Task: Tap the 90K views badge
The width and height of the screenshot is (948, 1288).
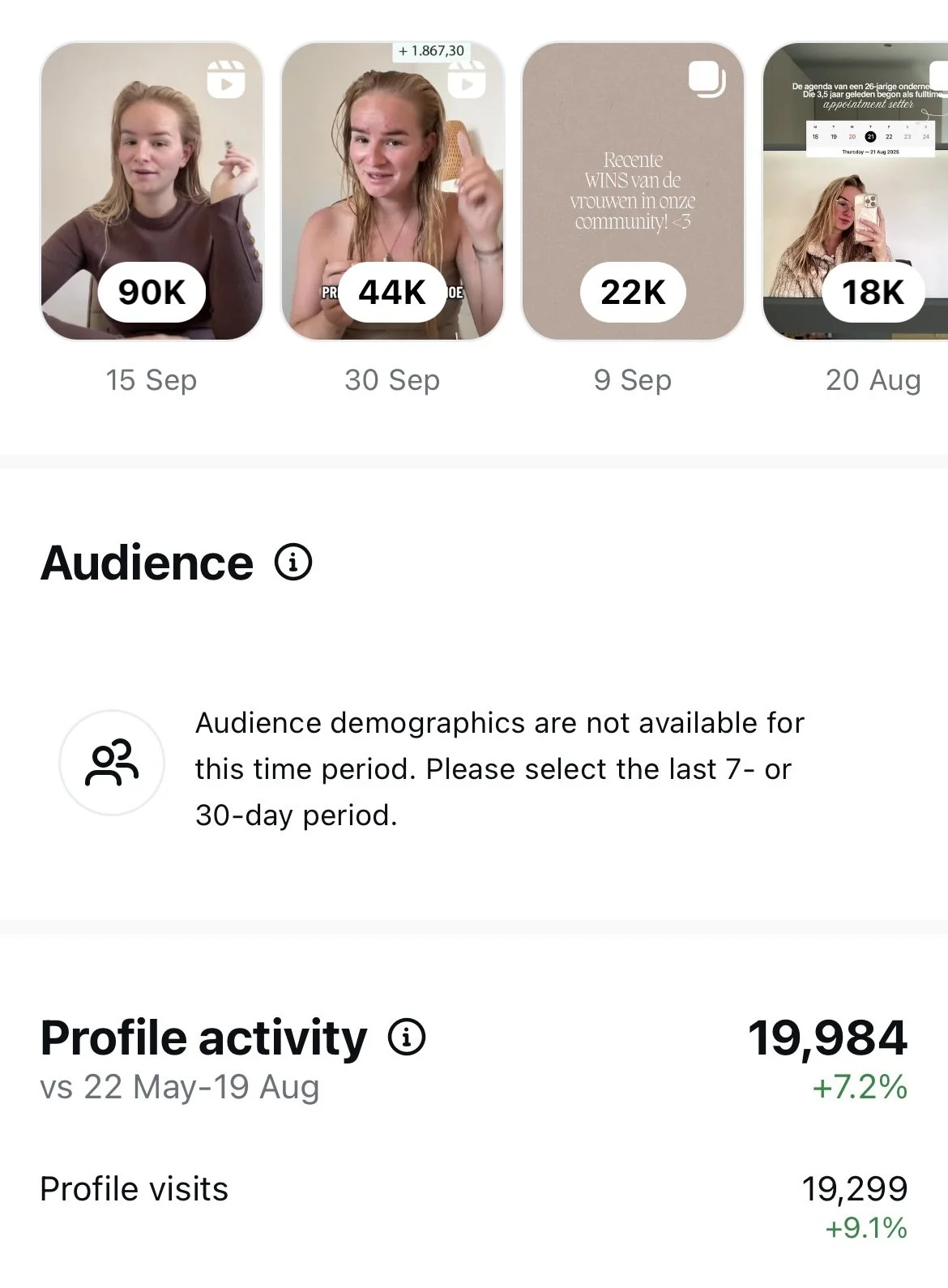Action: coord(152,292)
